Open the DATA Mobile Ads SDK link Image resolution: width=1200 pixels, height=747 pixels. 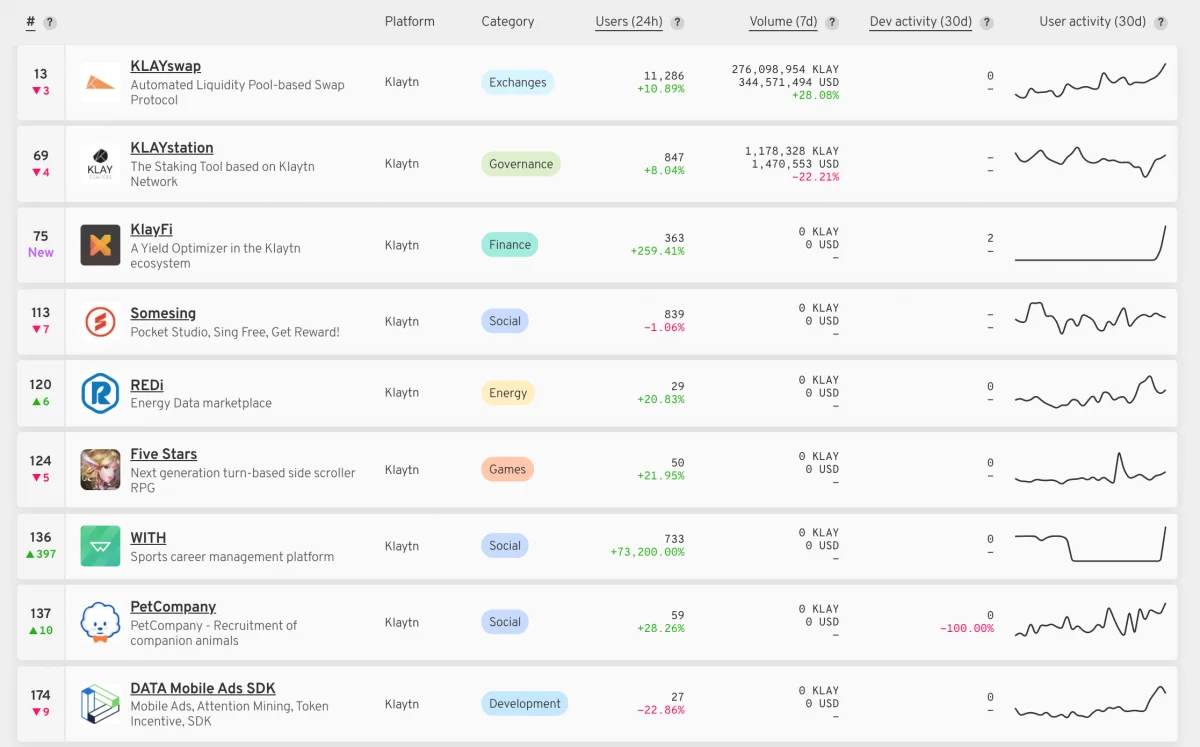pyautogui.click(x=203, y=688)
